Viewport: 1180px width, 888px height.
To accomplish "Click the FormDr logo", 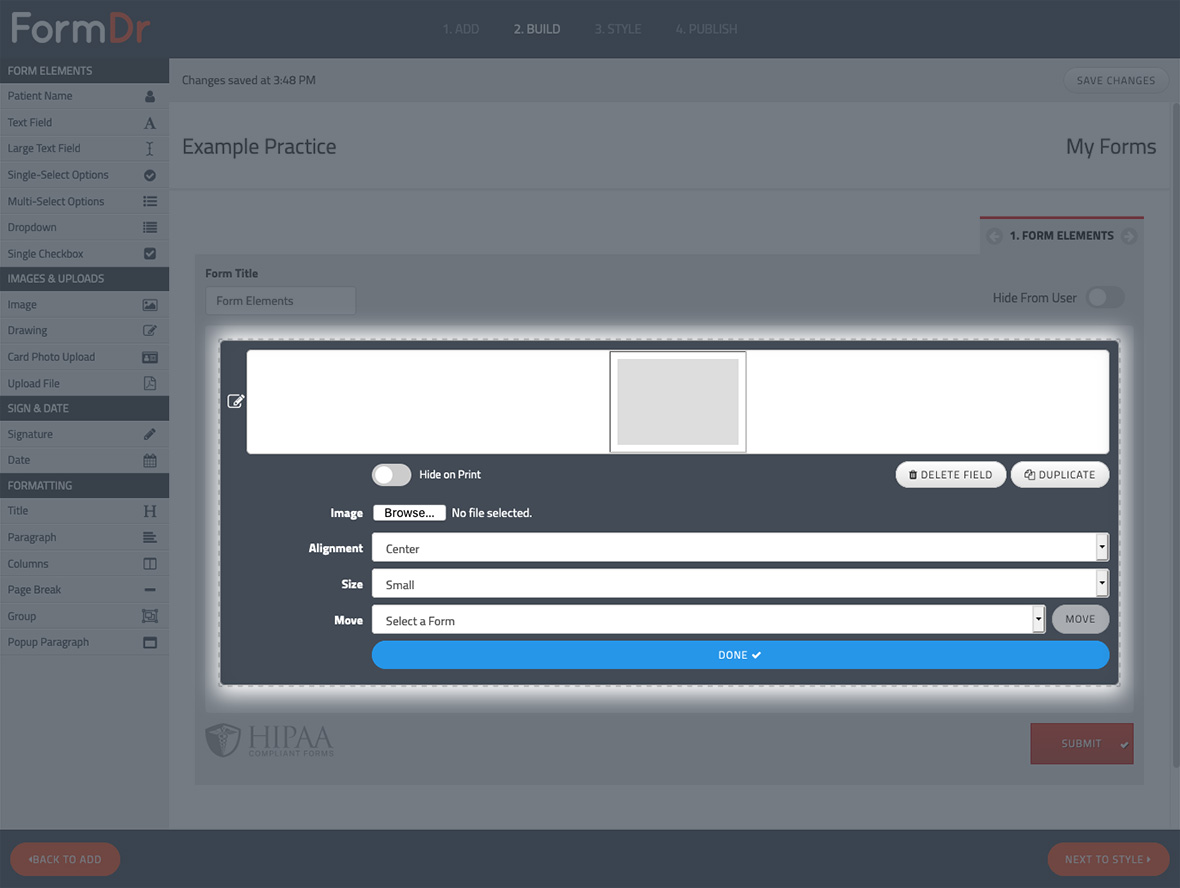I will [81, 29].
